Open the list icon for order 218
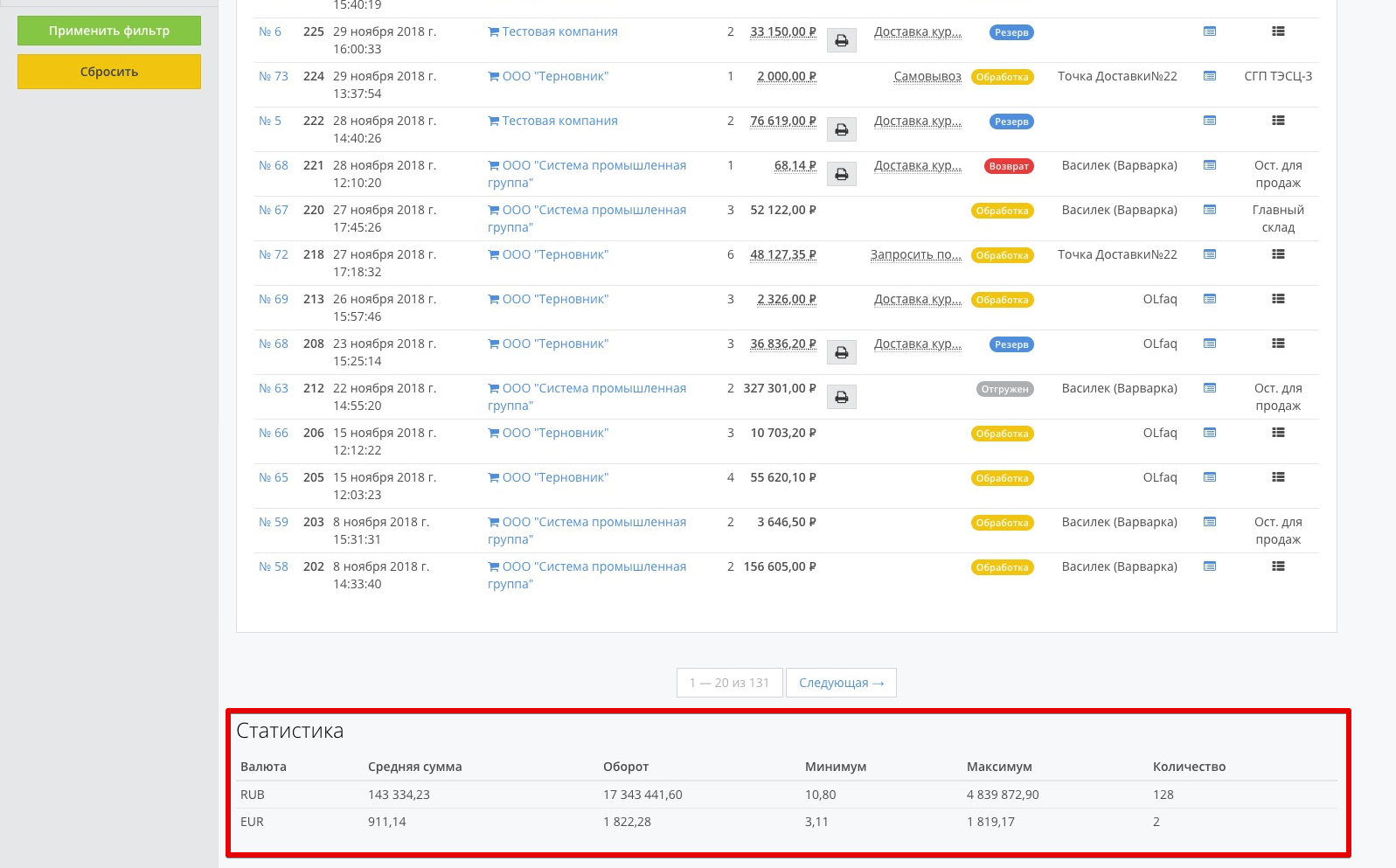The image size is (1396, 868). click(x=1278, y=255)
